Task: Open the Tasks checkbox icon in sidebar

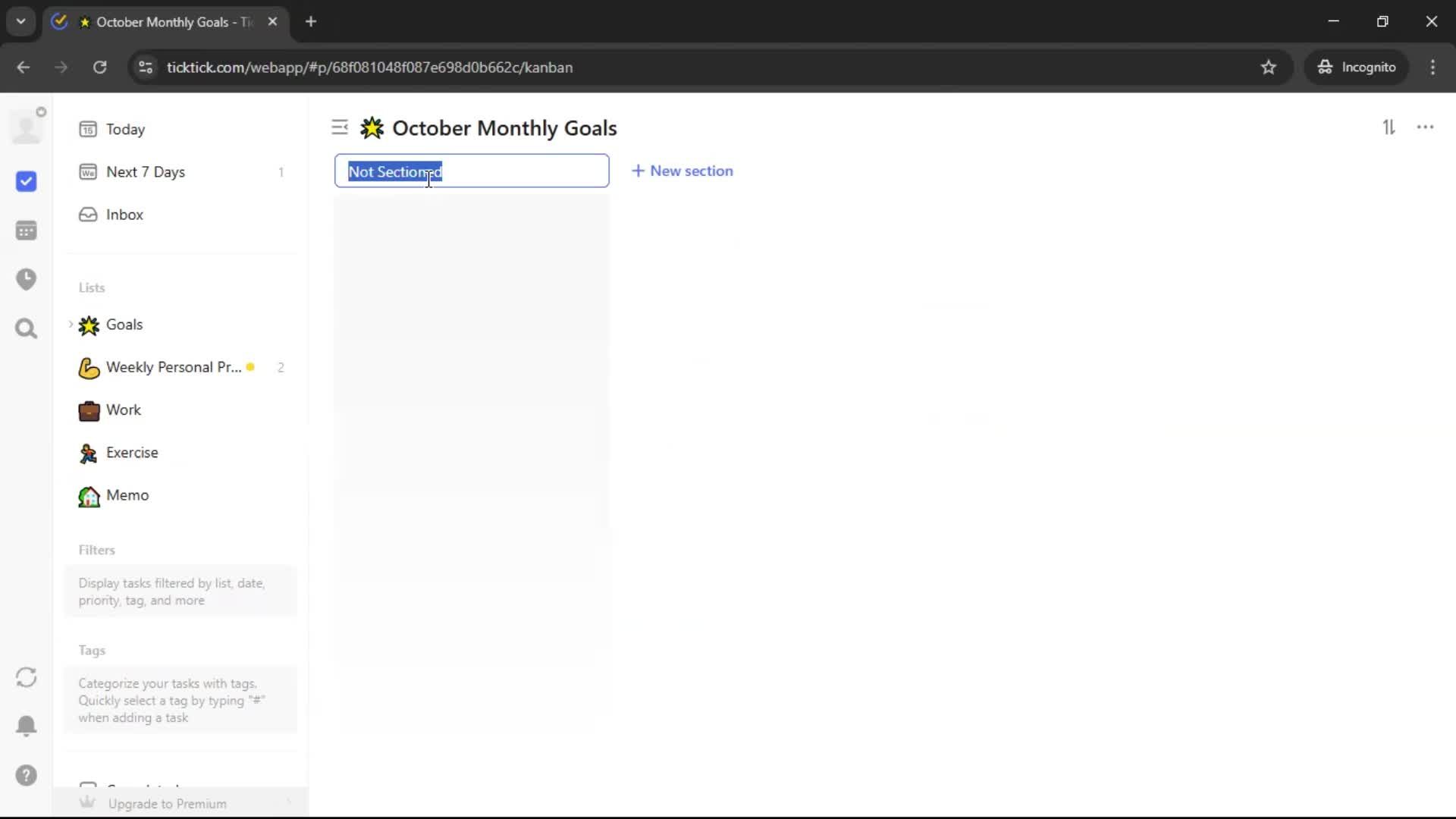Action: 26,181
